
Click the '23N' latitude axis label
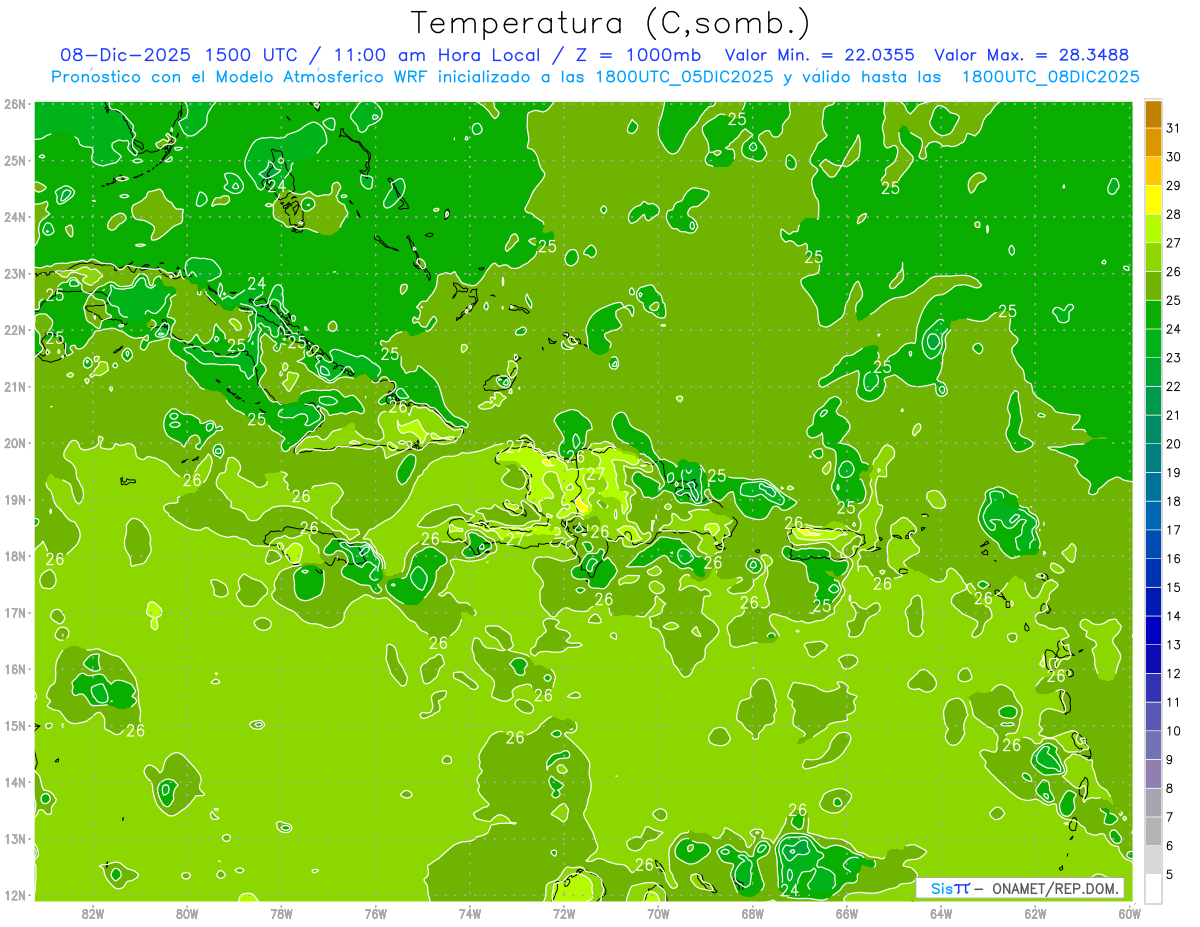pos(15,273)
